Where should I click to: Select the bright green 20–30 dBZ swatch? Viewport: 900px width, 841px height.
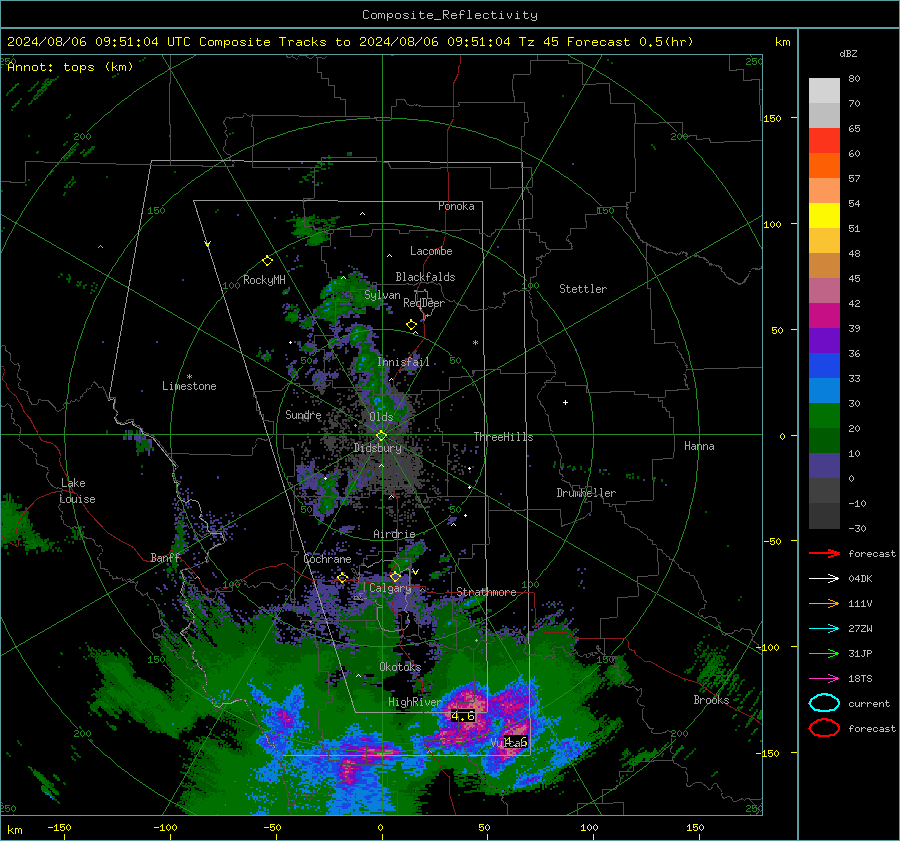tap(824, 416)
